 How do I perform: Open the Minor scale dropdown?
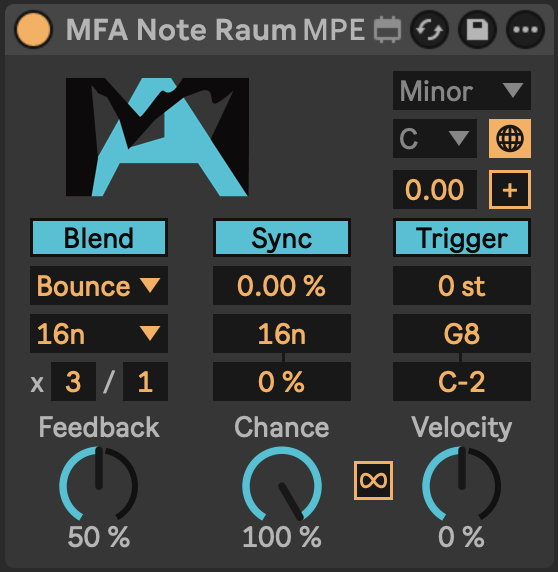(462, 90)
